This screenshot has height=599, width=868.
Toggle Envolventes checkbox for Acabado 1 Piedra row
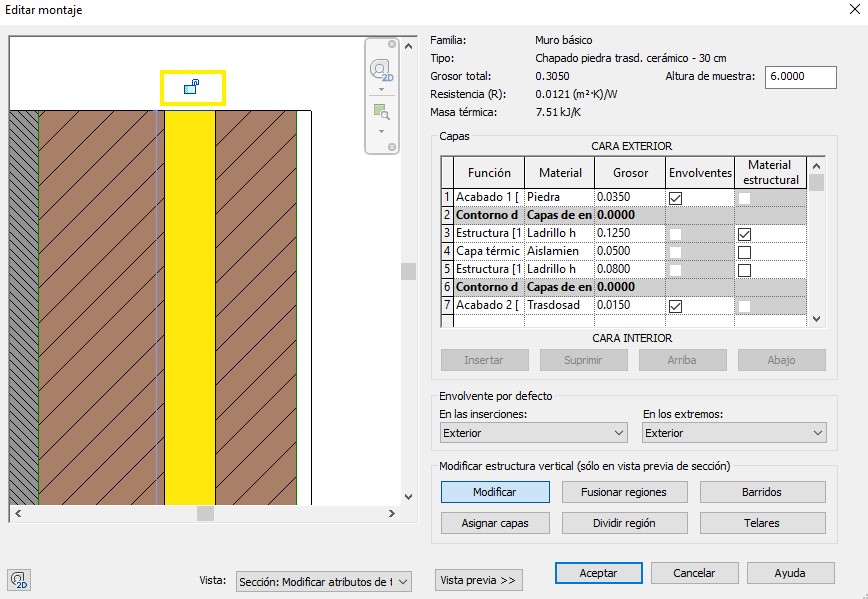coord(675,198)
